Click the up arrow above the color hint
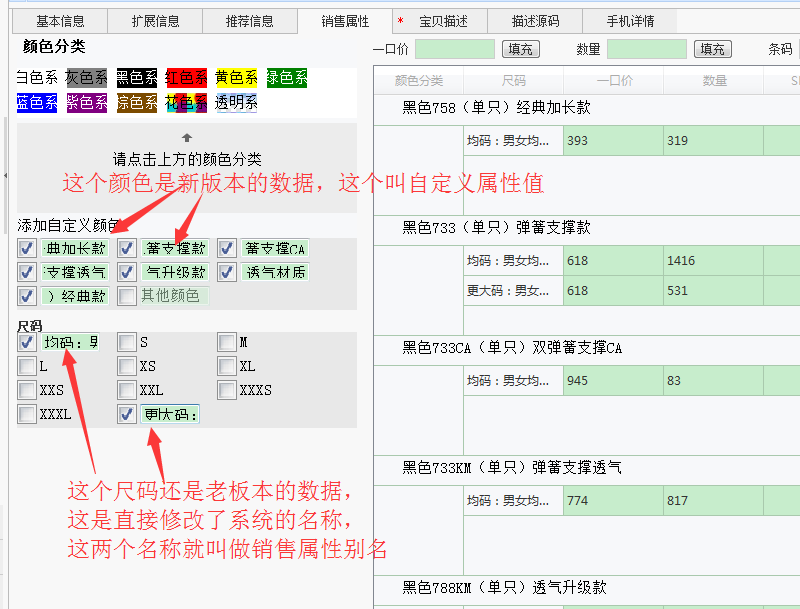This screenshot has height=609, width=800. 187,137
